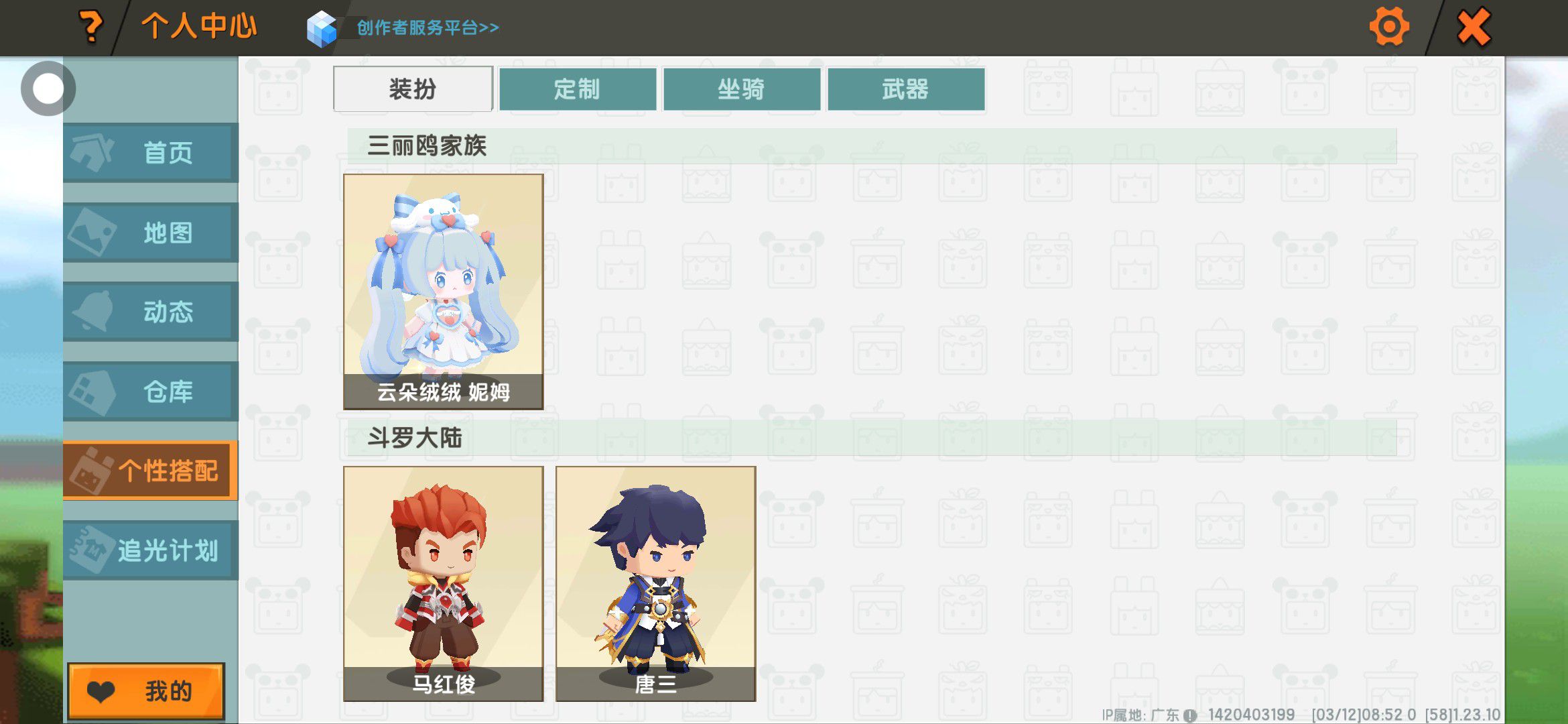Tap the floating white circle assistive button
1568x724 pixels.
(x=48, y=88)
